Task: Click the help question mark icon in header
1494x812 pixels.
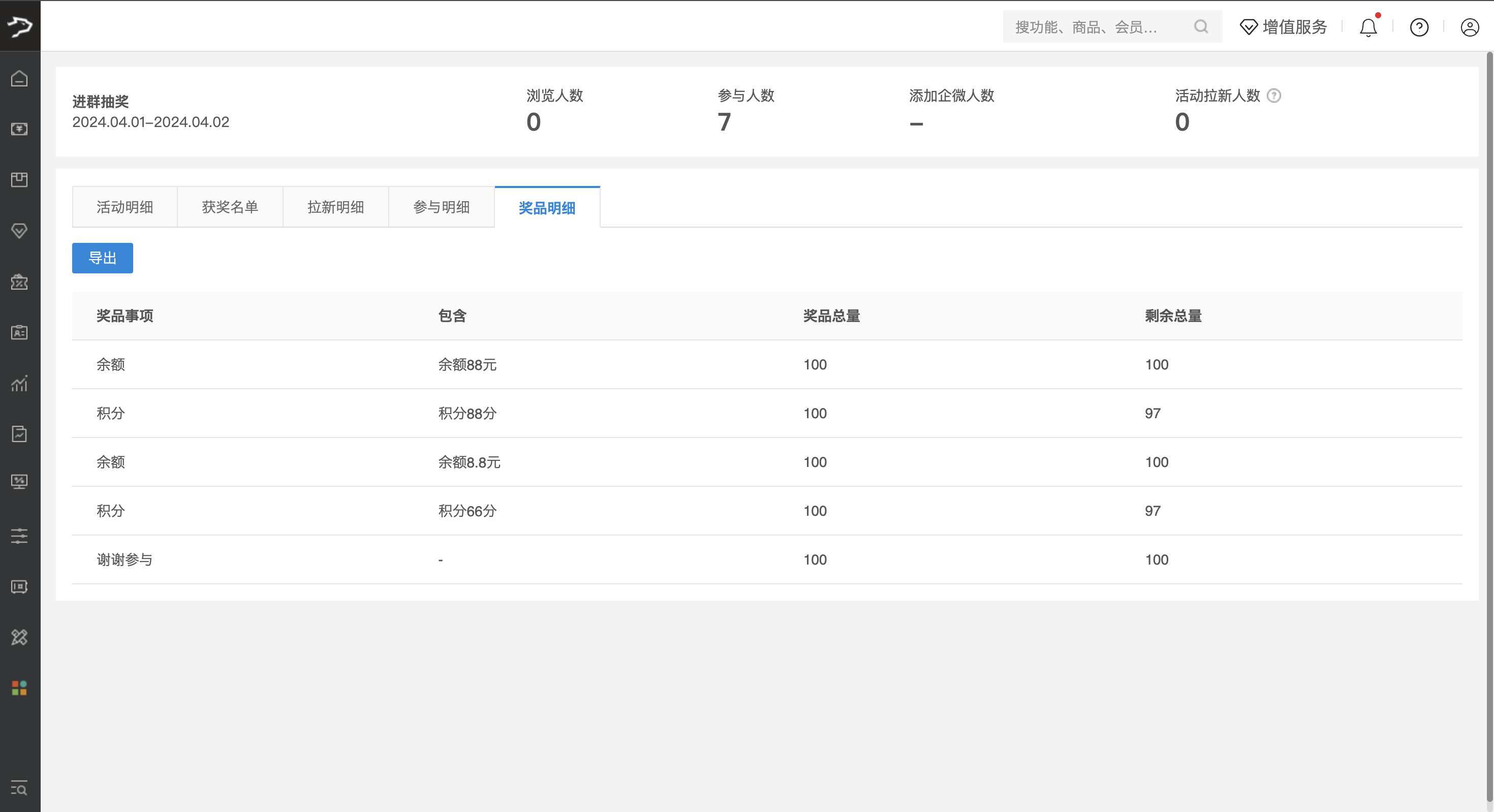Action: pyautogui.click(x=1419, y=27)
